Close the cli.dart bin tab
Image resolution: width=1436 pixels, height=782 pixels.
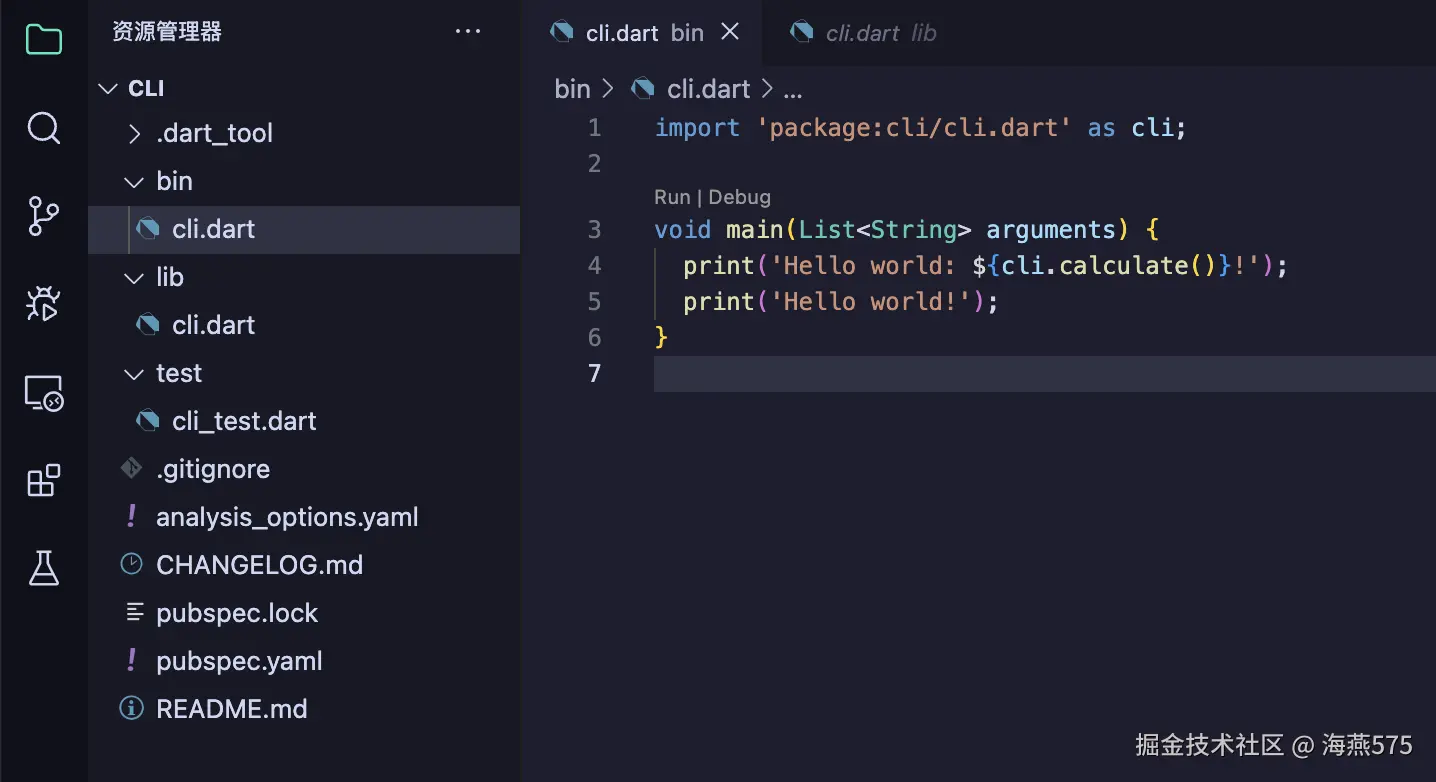(x=729, y=31)
